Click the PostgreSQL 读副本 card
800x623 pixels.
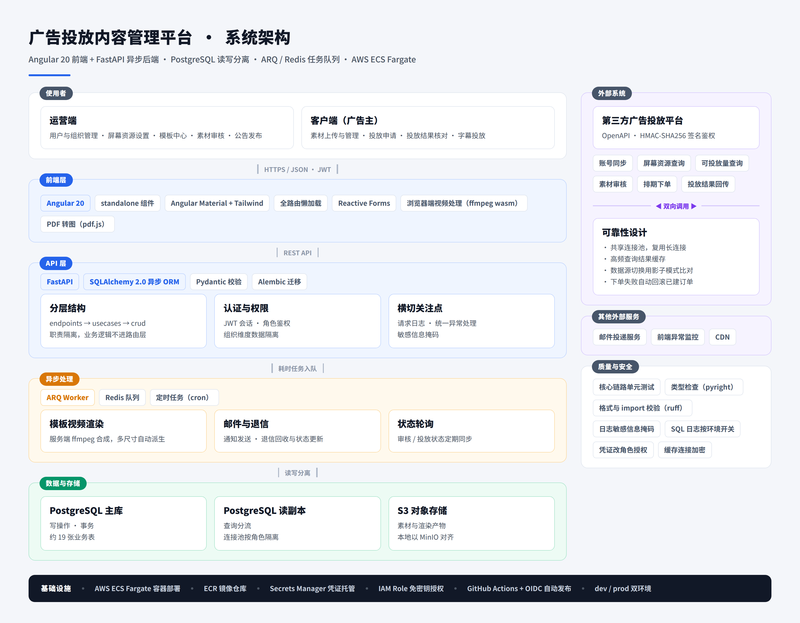[x=297, y=524]
